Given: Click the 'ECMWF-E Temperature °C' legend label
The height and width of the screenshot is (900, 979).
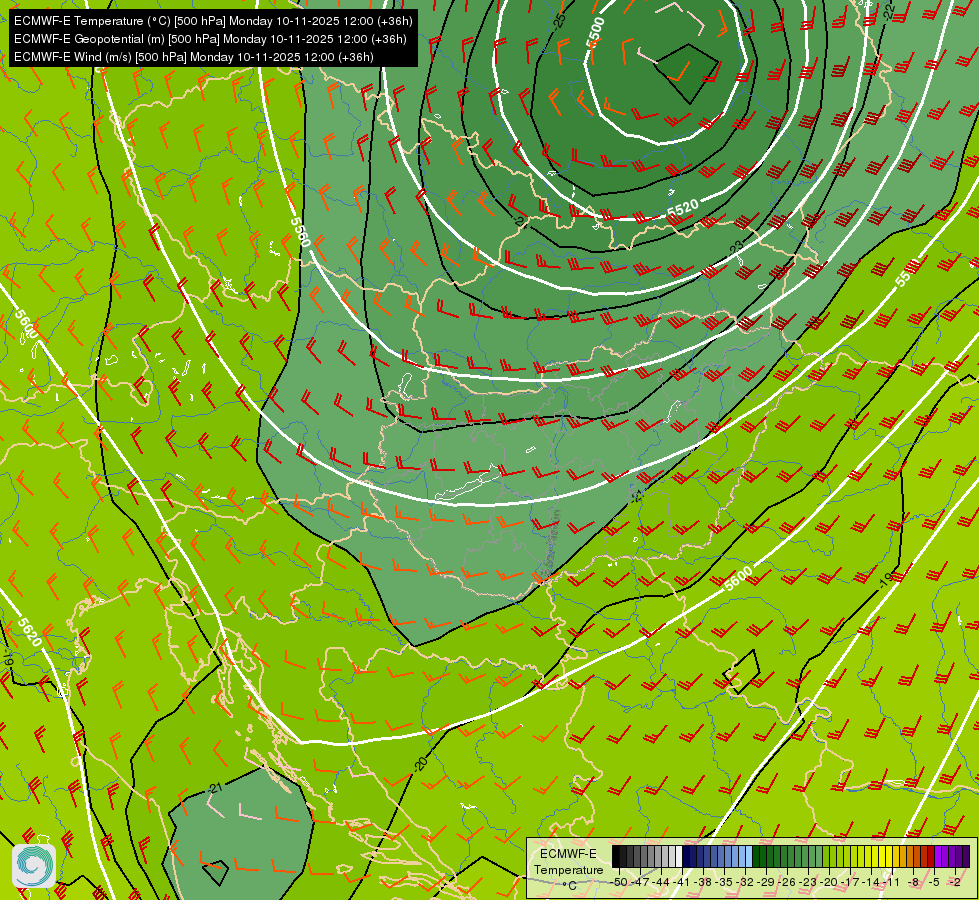Looking at the screenshot, I should tap(568, 869).
